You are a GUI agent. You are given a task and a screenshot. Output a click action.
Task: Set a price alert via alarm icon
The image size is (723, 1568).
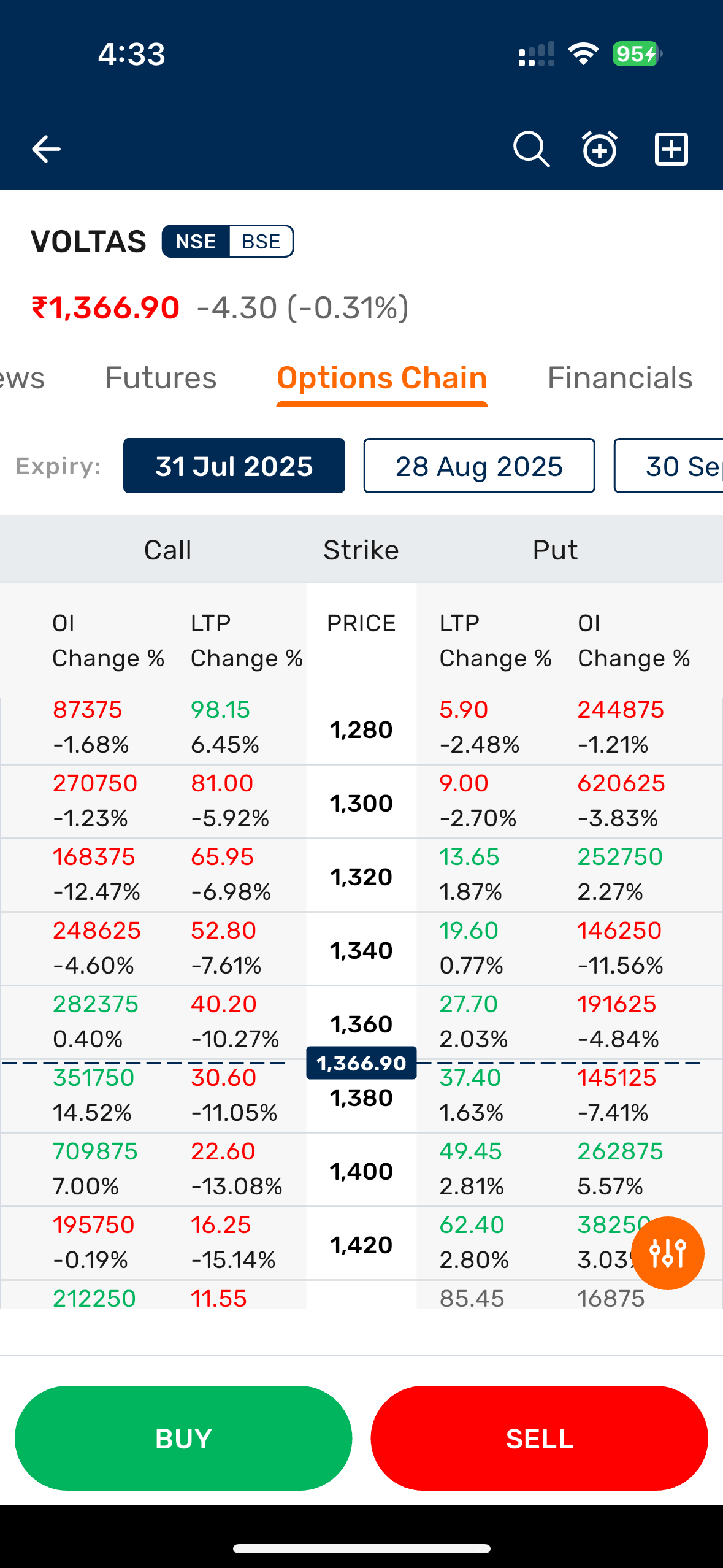point(599,149)
